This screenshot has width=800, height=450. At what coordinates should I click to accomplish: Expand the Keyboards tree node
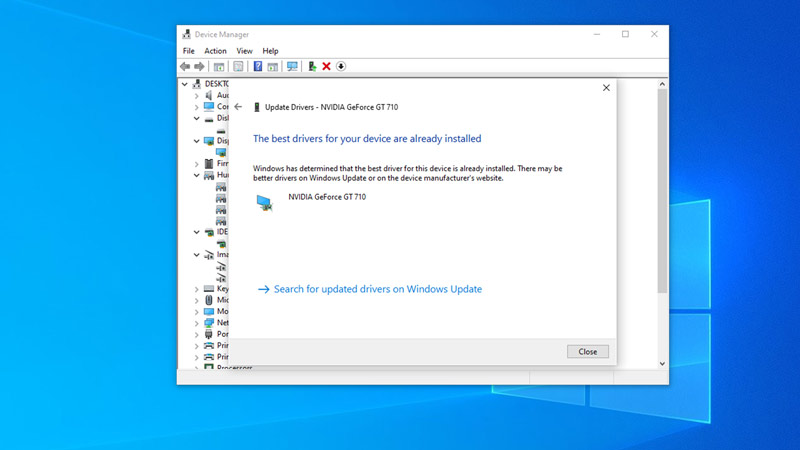(x=196, y=289)
